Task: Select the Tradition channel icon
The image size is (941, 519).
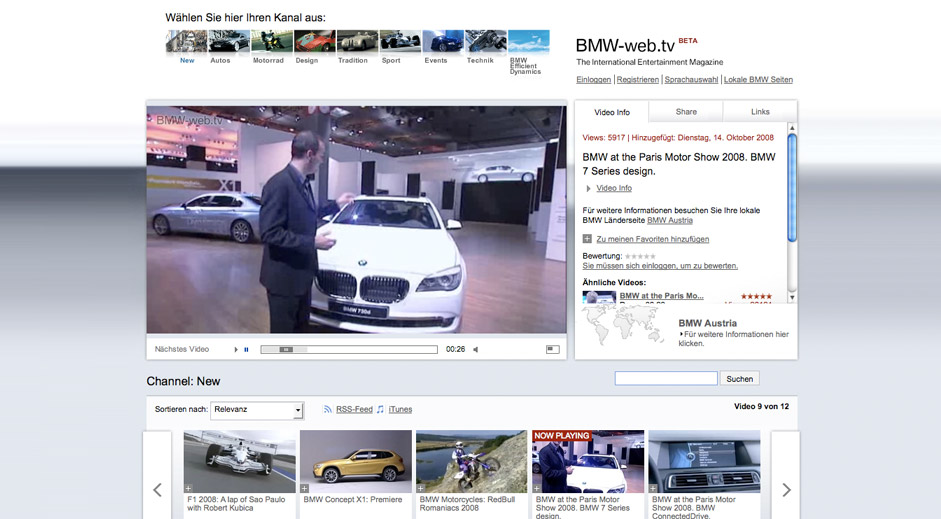Action: point(358,41)
